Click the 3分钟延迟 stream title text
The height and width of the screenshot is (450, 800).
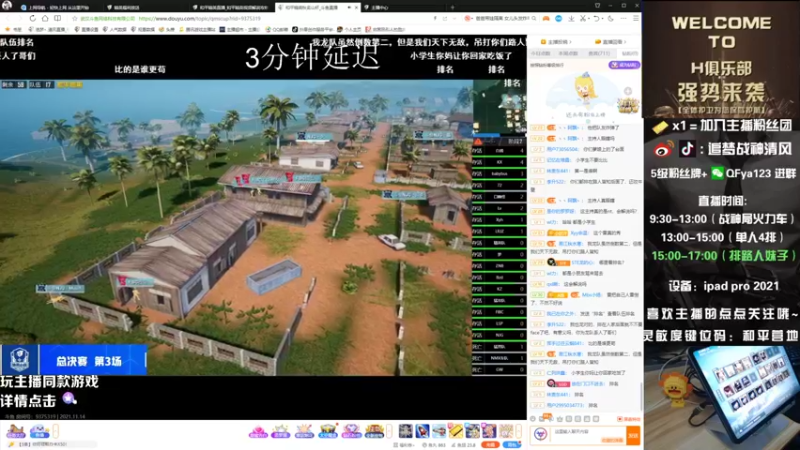[312, 57]
